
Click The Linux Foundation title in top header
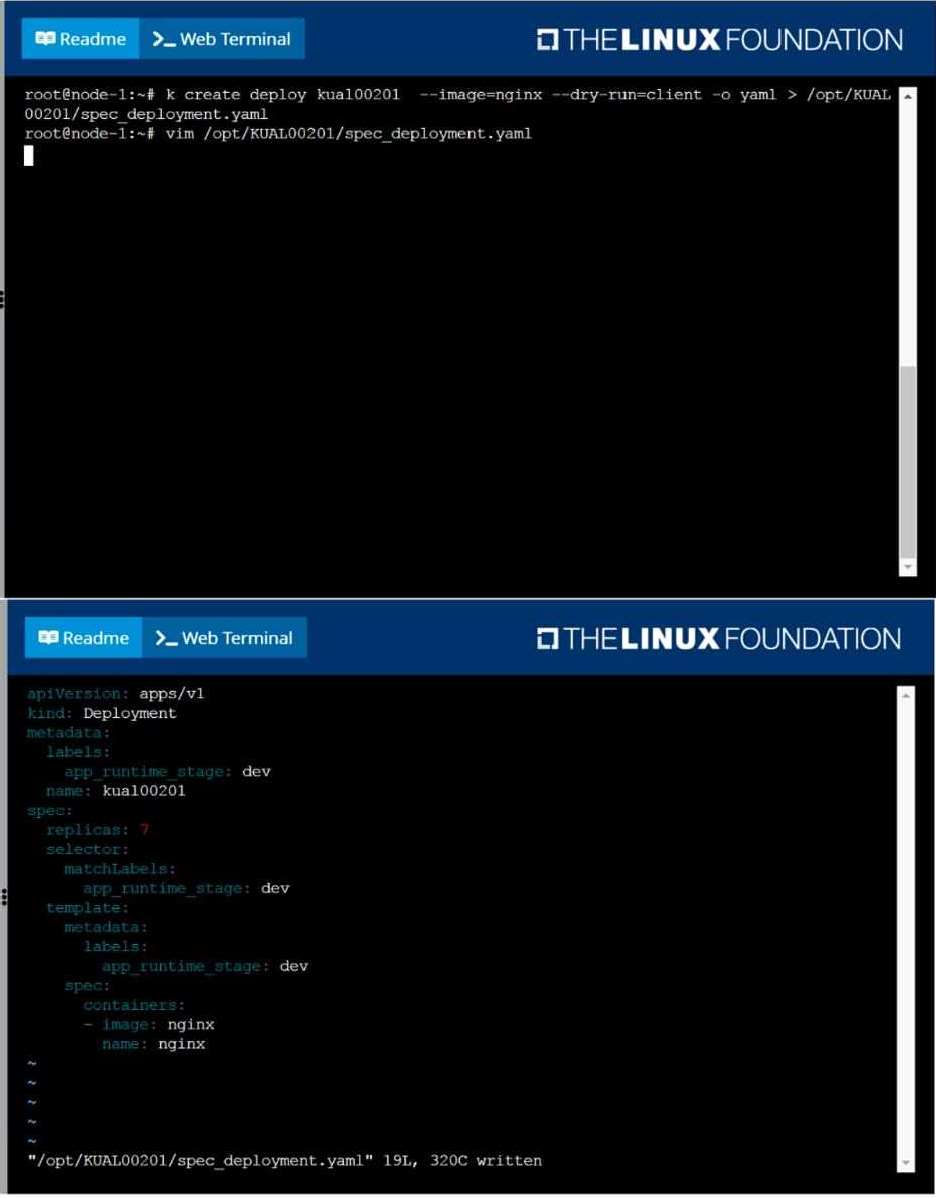click(x=734, y=40)
